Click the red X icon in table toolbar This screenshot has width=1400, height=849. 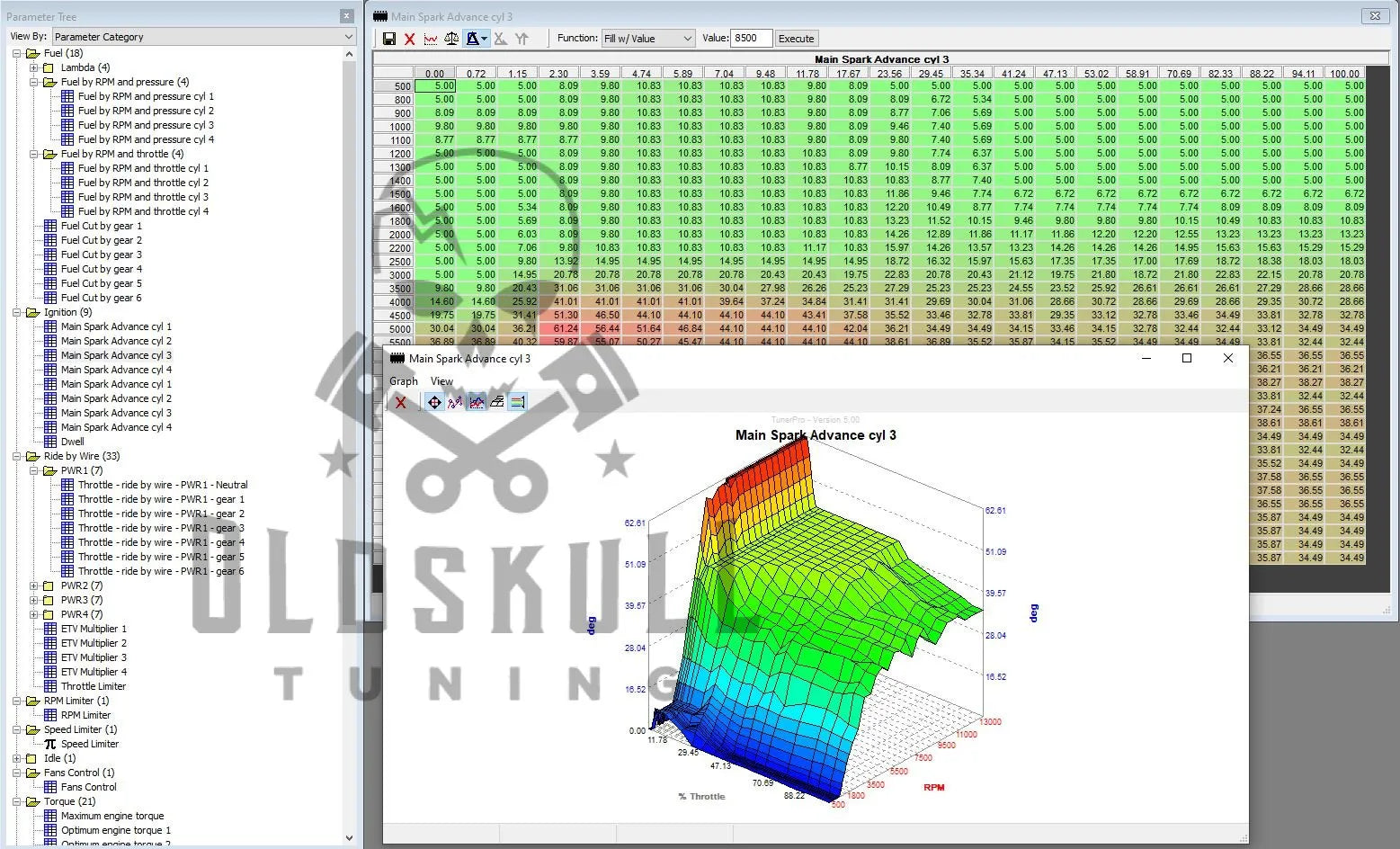point(410,39)
